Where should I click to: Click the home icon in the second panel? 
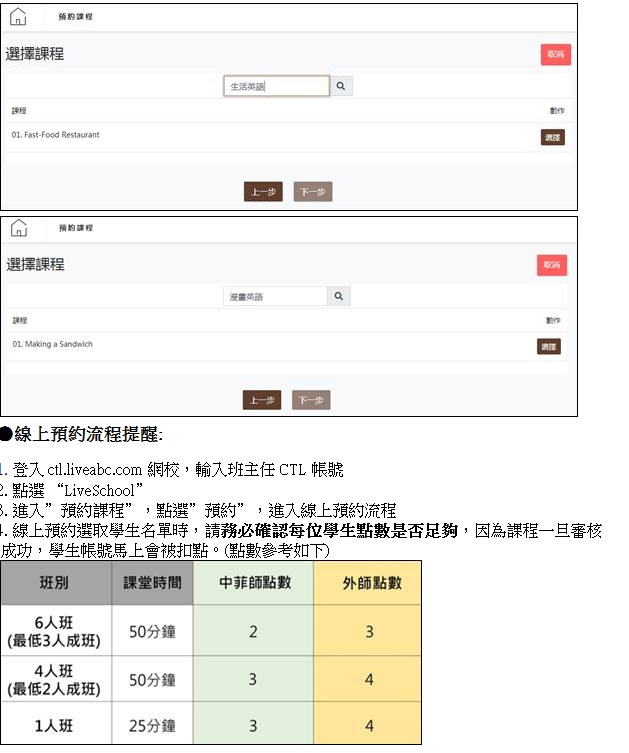click(19, 228)
